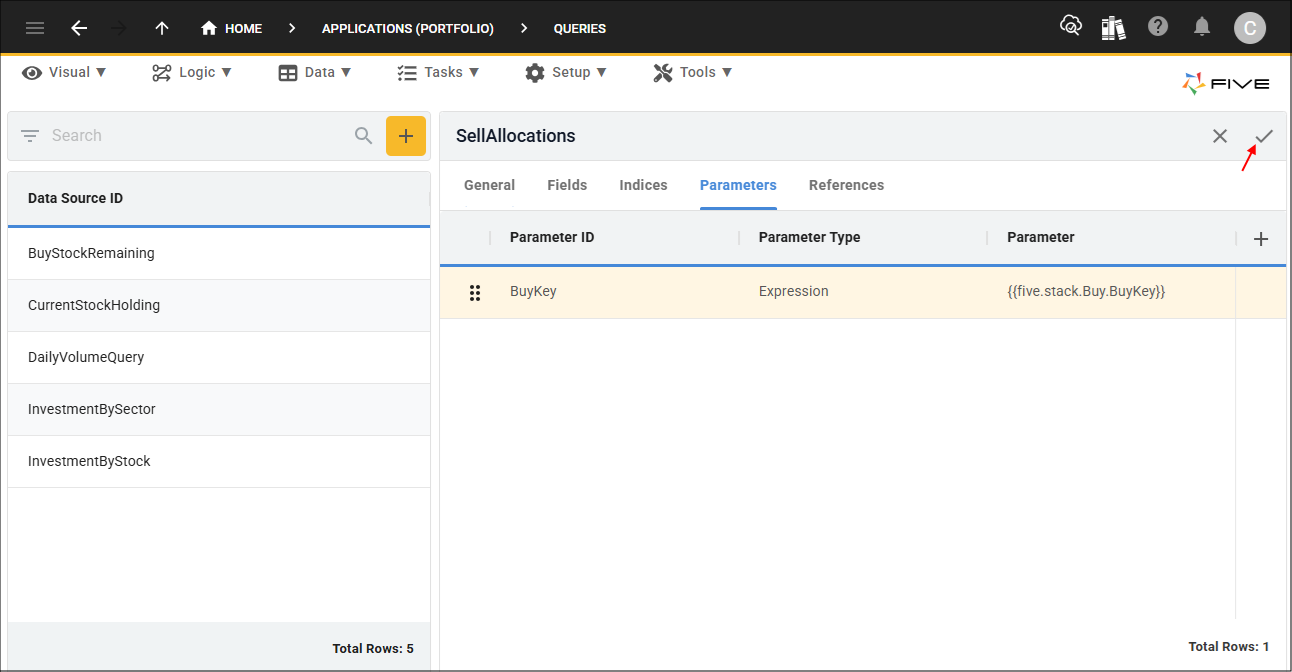The width and height of the screenshot is (1292, 672).
Task: Select the InvestmentByStock query
Action: (x=219, y=462)
